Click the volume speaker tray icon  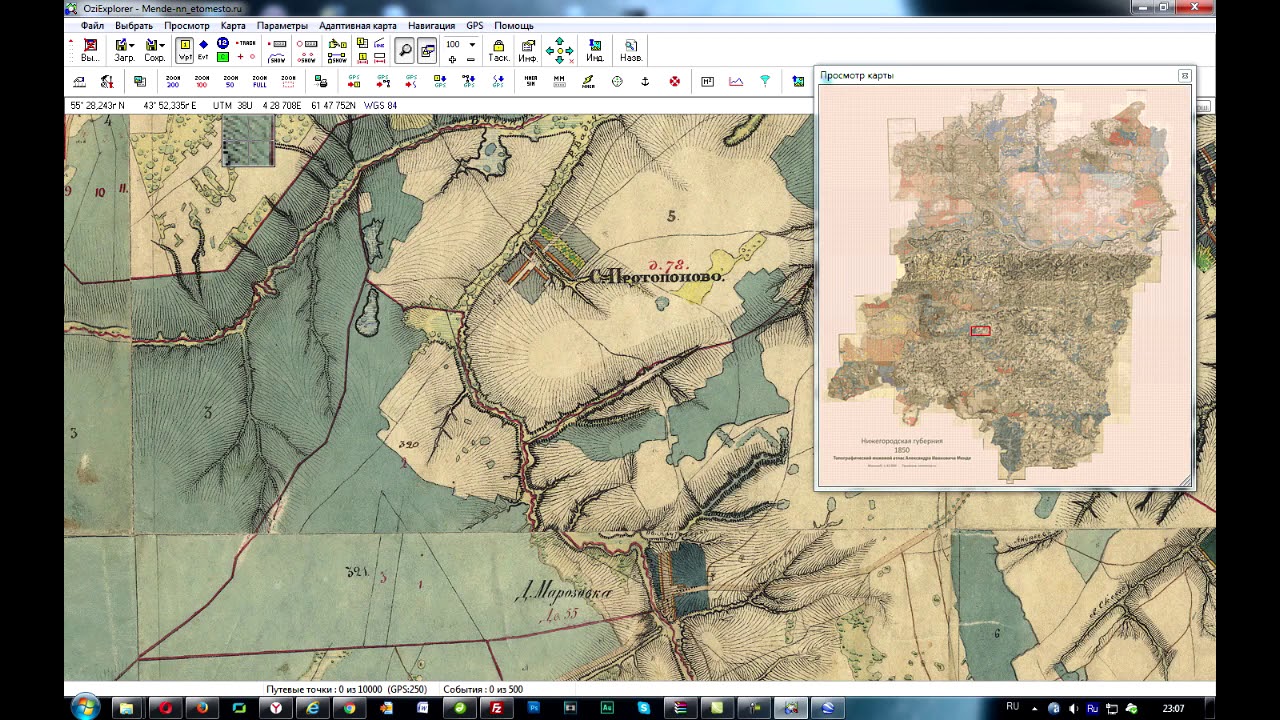coord(1073,708)
